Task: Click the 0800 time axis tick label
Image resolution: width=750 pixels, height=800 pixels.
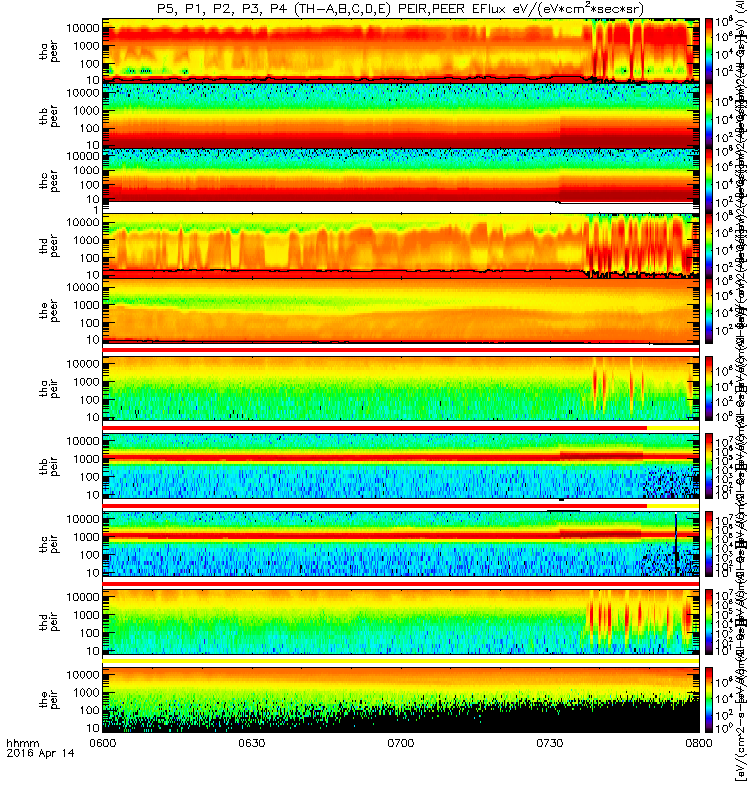Action: [x=699, y=743]
